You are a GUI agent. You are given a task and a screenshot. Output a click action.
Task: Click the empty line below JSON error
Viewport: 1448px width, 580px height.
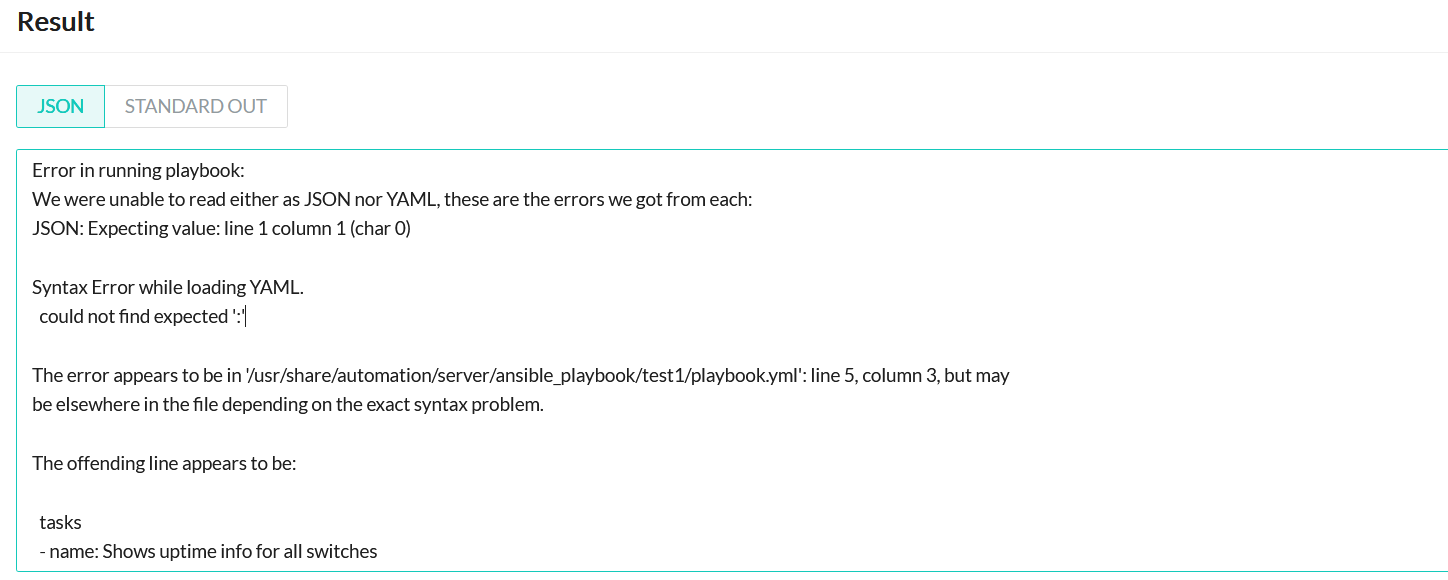coord(300,258)
